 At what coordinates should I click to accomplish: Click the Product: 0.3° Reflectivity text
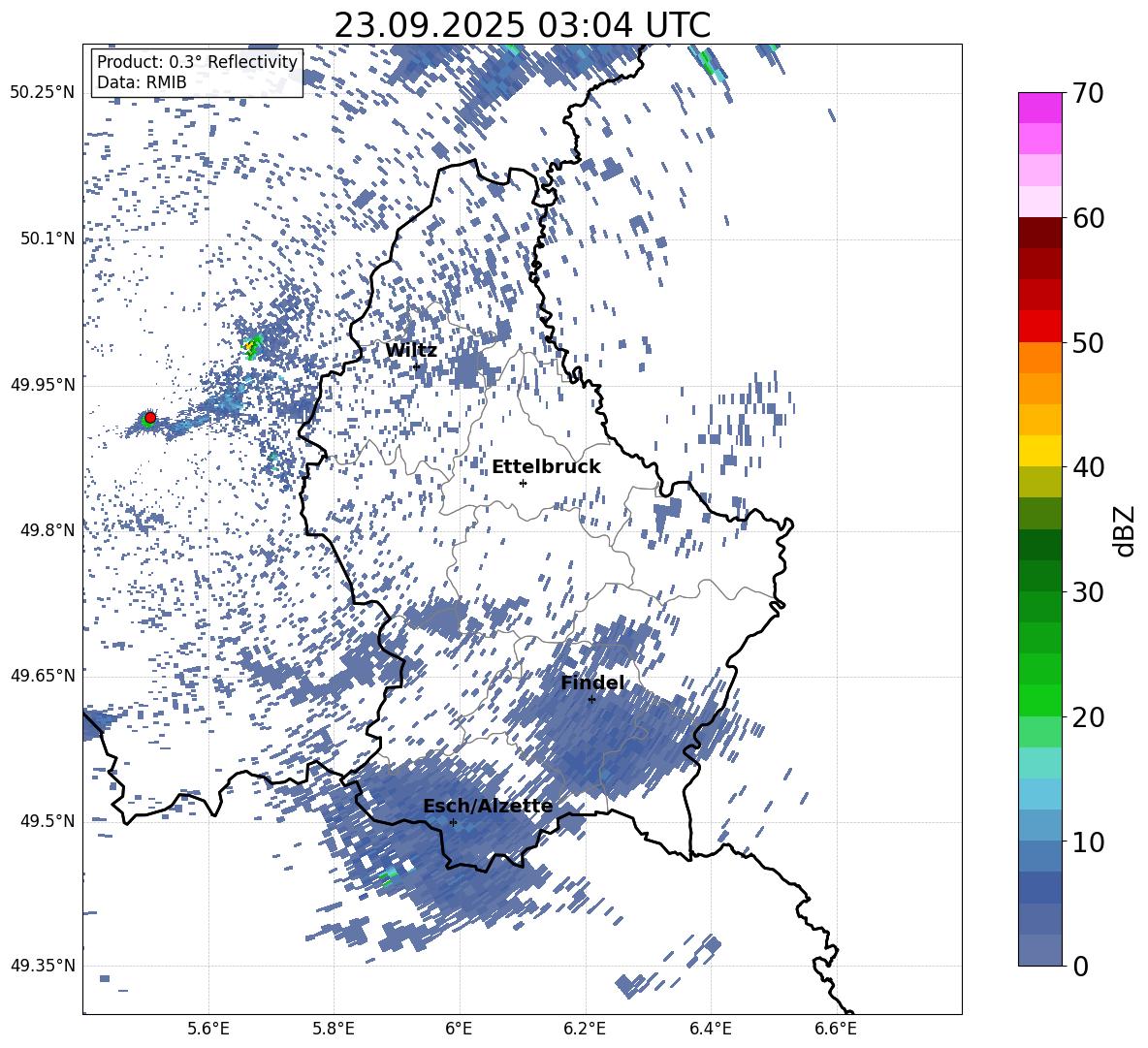(x=197, y=61)
